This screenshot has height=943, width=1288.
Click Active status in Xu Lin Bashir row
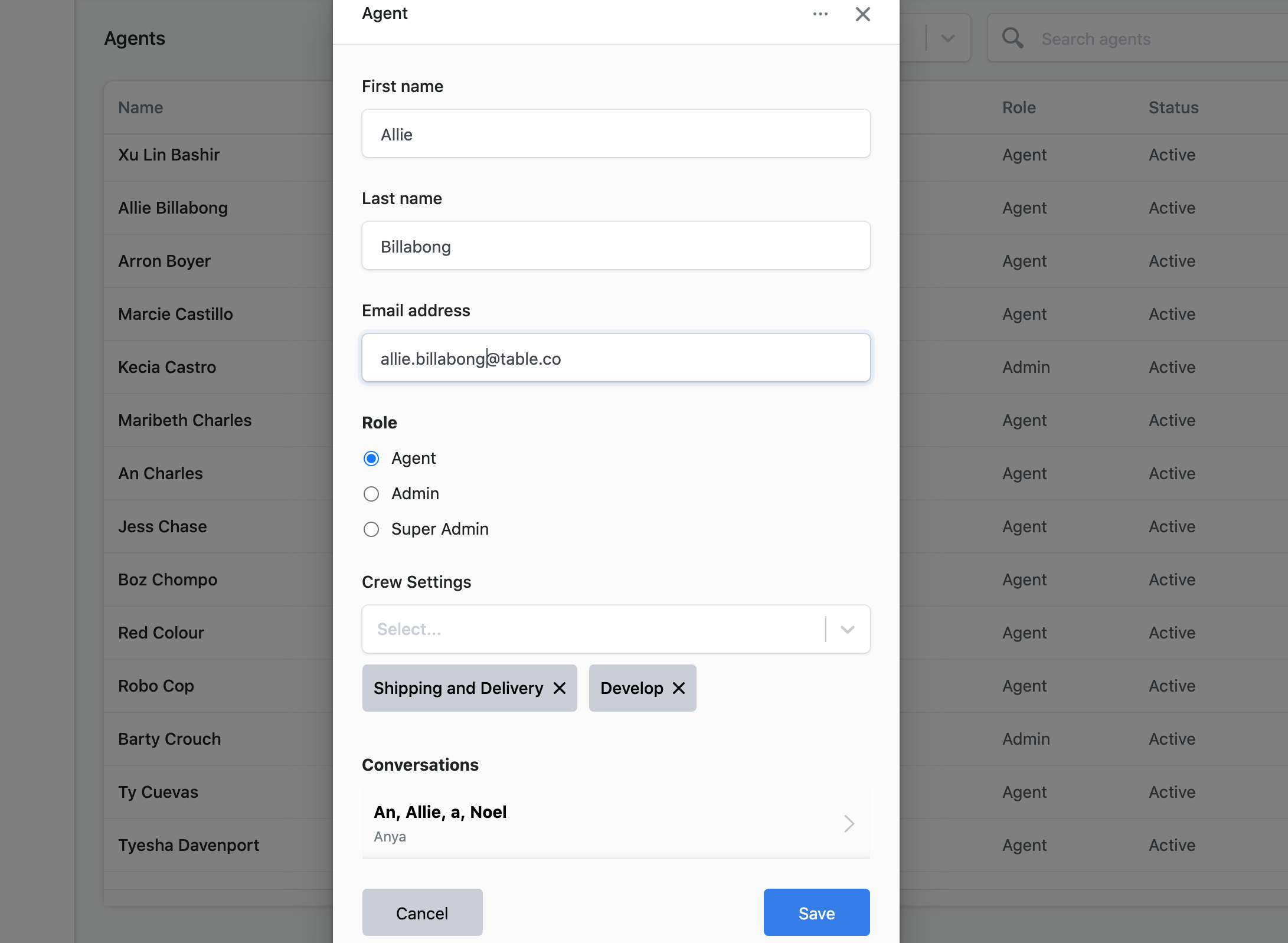pos(1172,155)
